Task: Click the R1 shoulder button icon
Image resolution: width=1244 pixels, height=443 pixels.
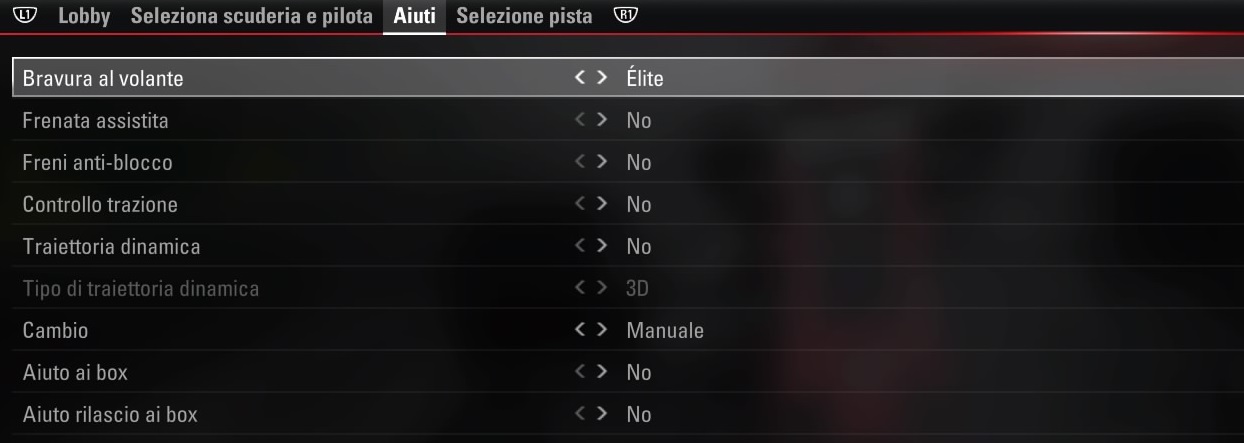Action: click(626, 16)
